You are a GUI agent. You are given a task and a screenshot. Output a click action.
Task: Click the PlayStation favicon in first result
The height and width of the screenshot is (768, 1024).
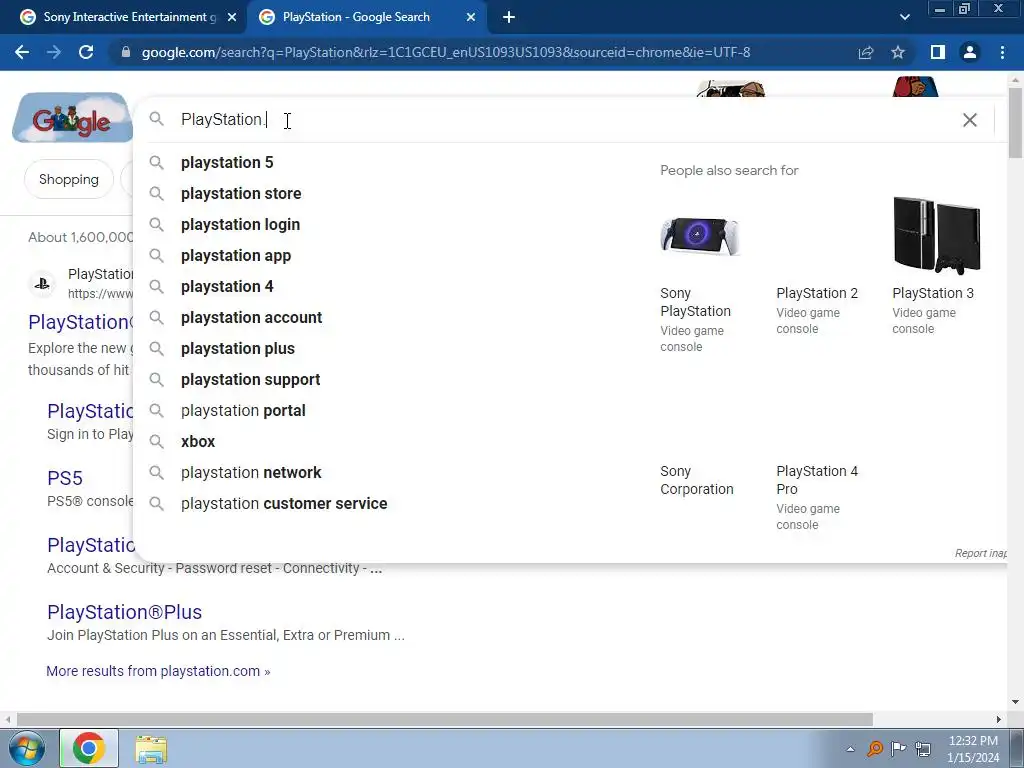42,284
